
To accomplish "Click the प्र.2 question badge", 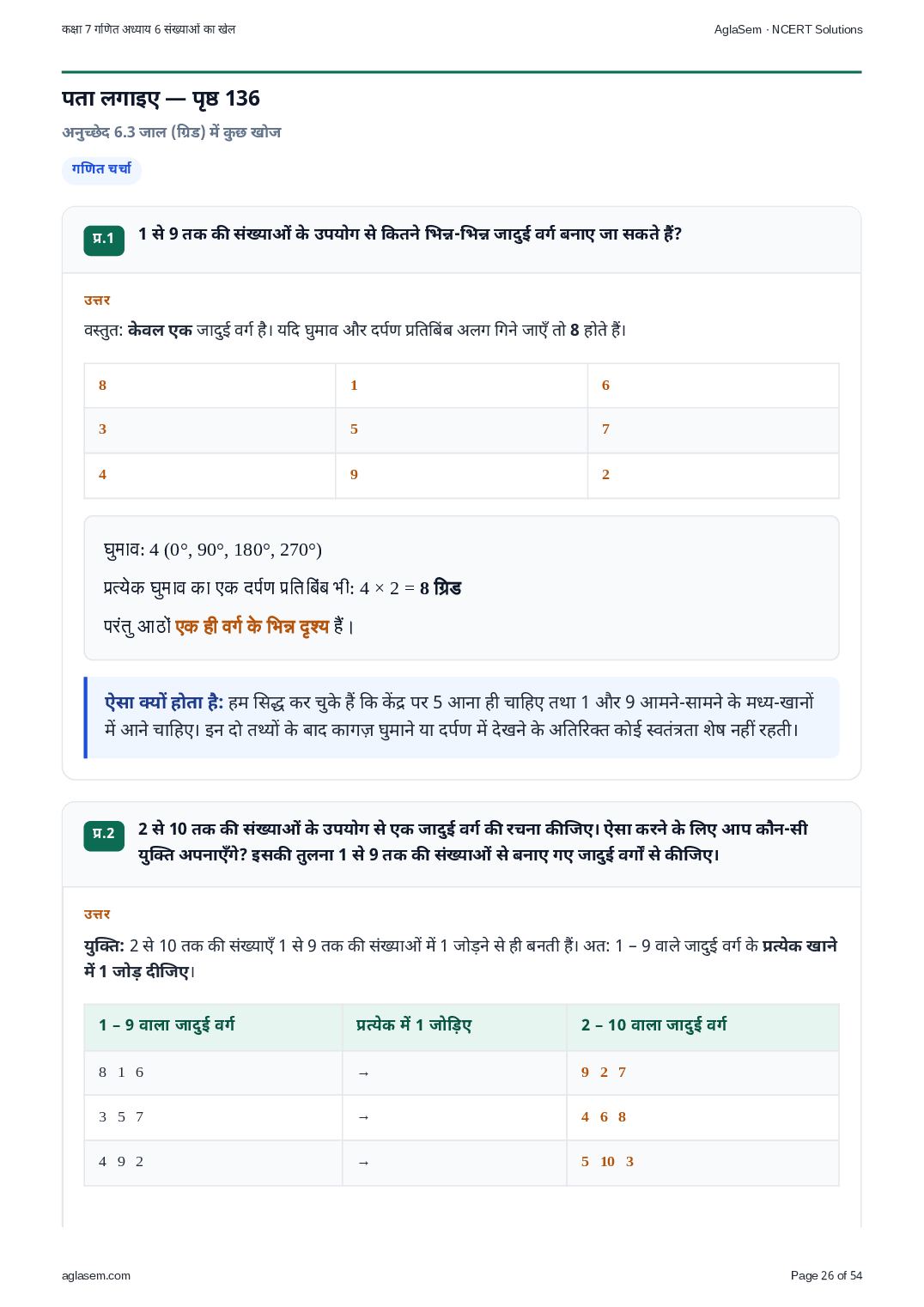I will [104, 835].
